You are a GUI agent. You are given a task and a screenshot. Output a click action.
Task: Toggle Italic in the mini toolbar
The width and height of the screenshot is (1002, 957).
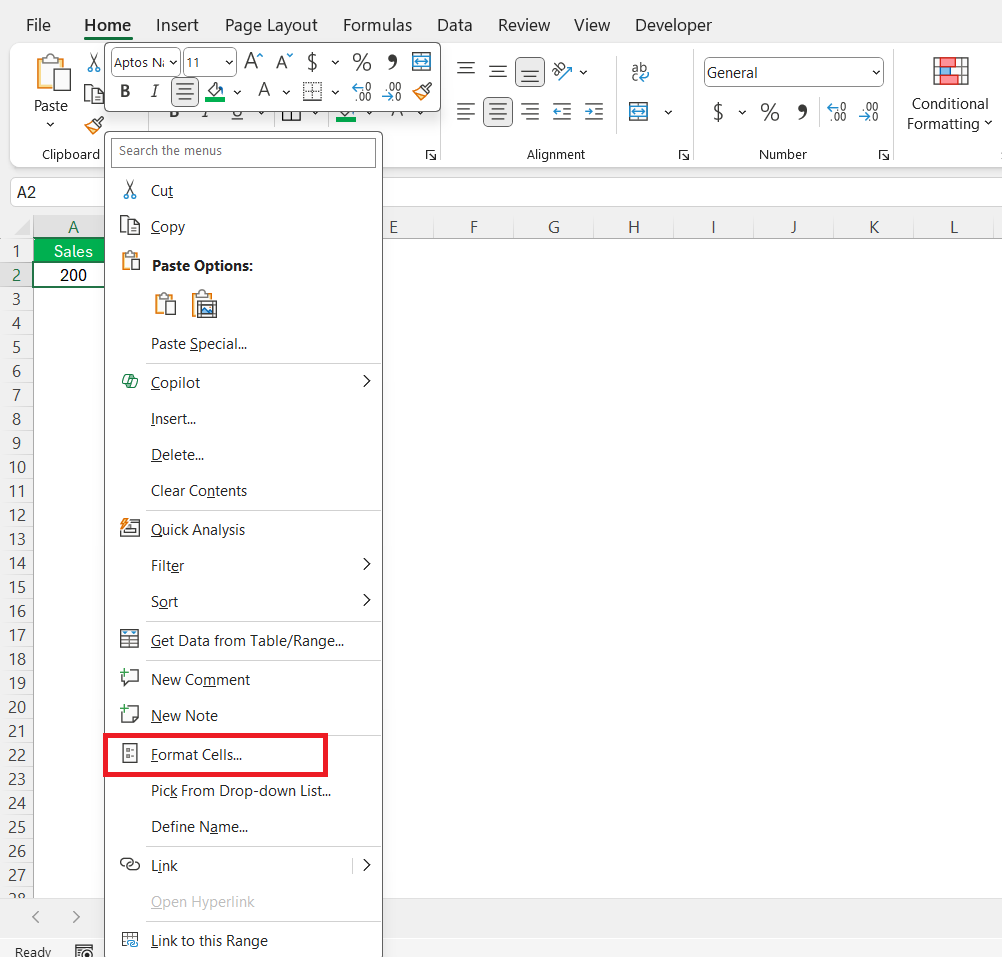154,92
